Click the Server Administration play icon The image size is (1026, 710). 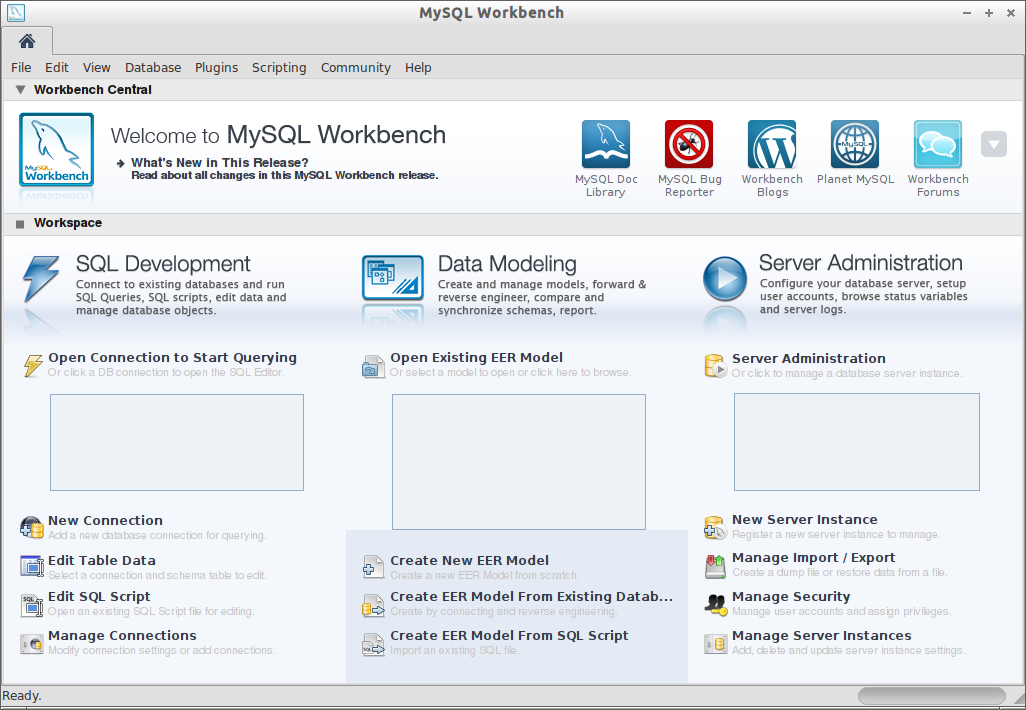725,279
